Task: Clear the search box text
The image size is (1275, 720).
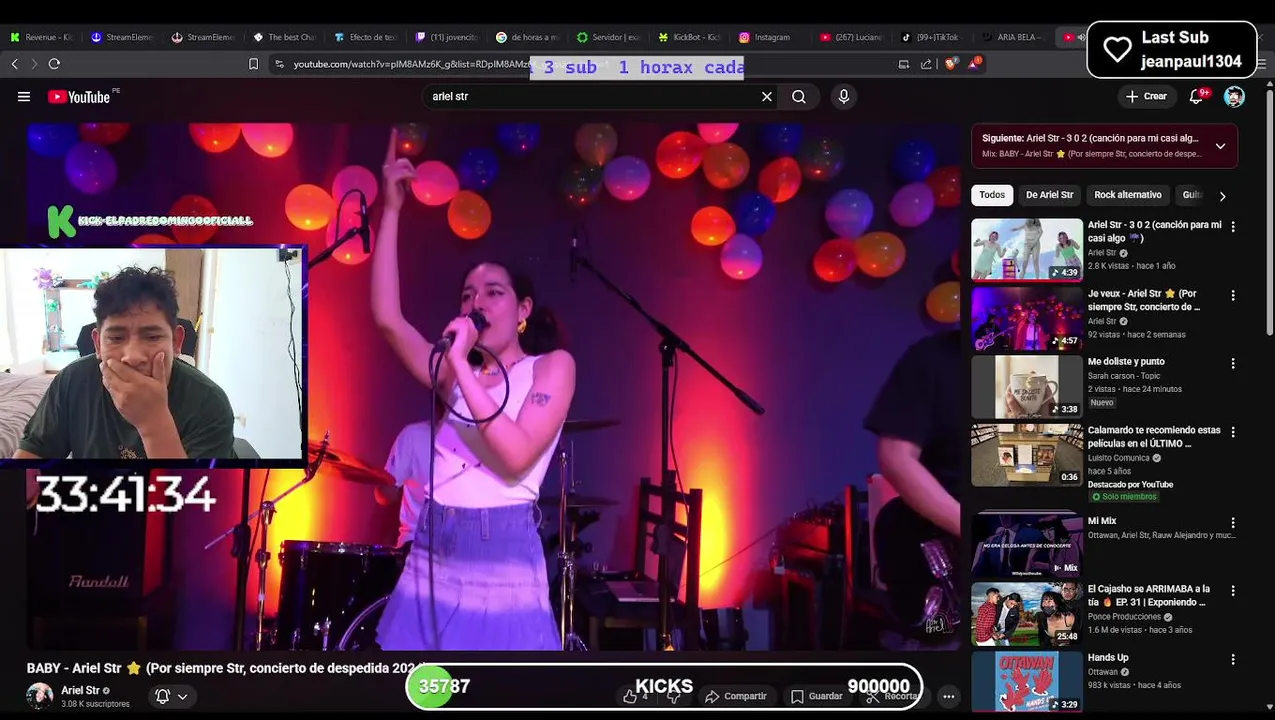Action: 767,97
